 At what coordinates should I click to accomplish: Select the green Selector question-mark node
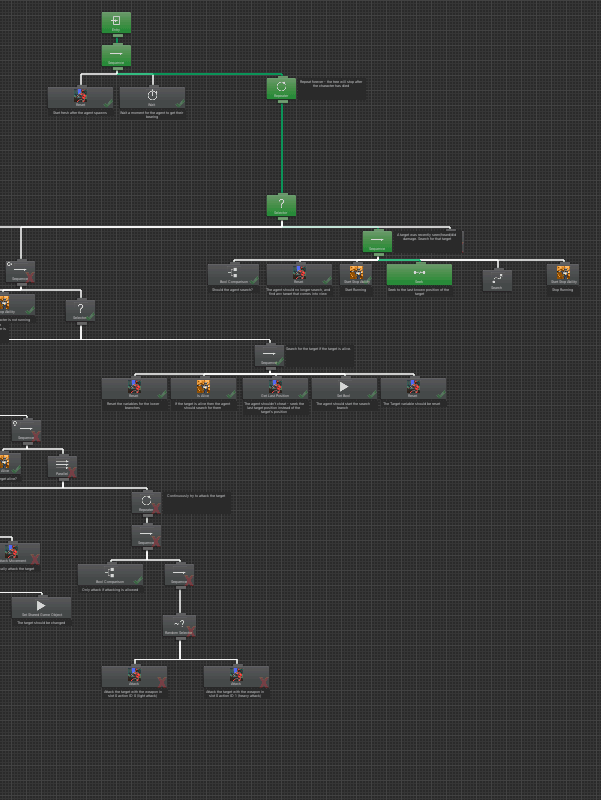281,206
